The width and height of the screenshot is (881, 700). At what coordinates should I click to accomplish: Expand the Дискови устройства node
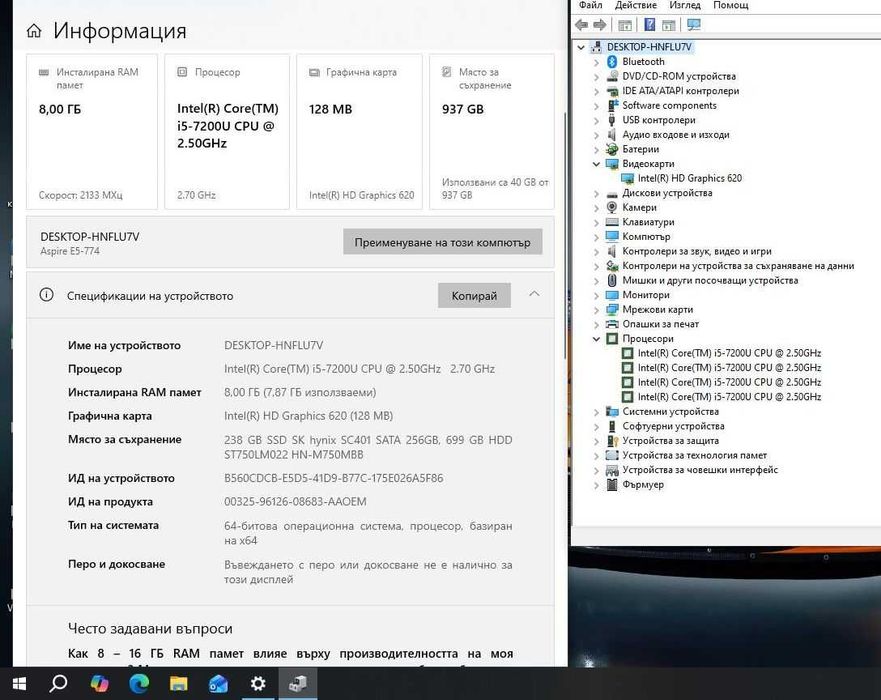(597, 193)
